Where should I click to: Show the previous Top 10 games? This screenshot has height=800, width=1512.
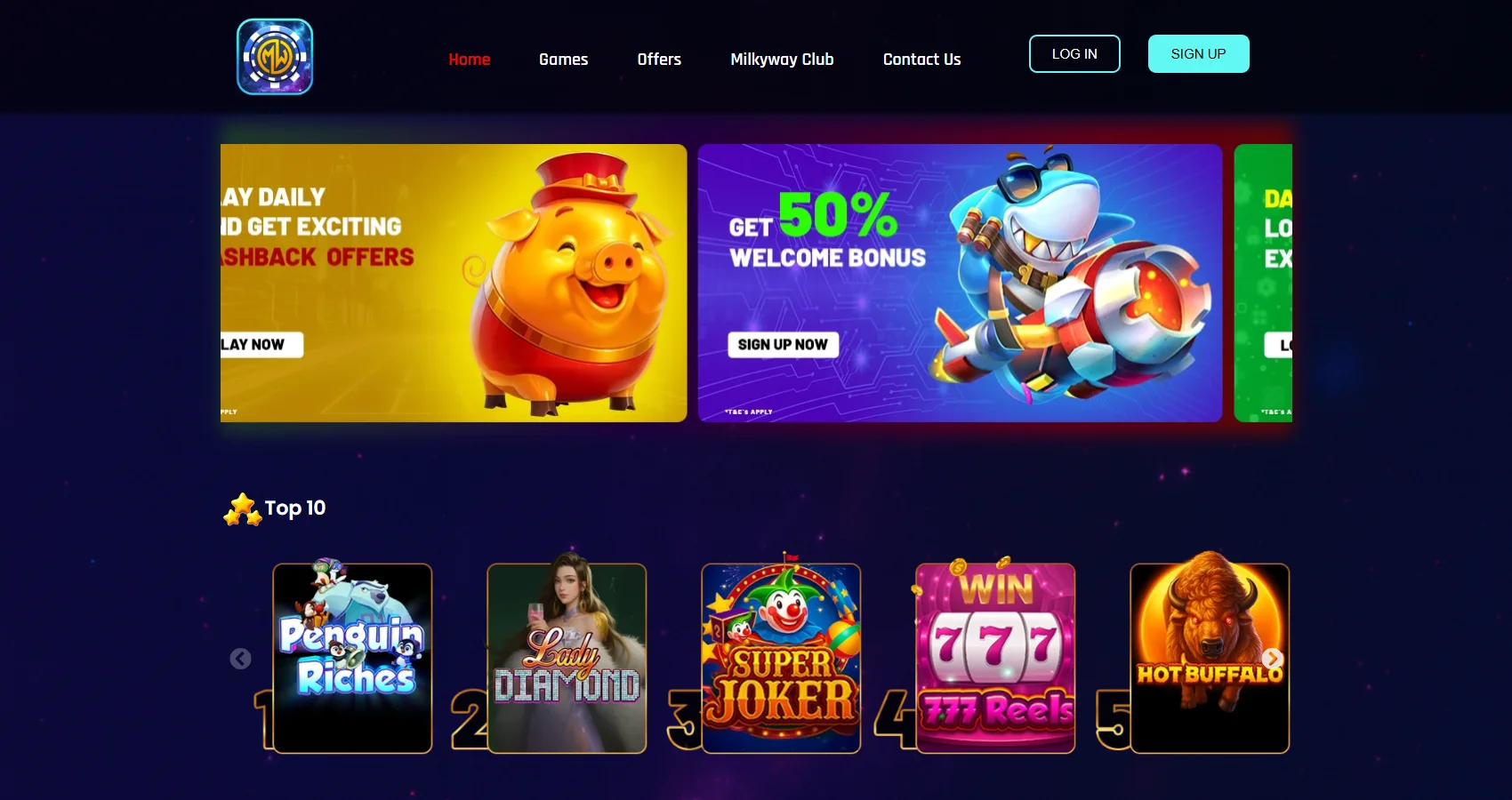pos(240,659)
